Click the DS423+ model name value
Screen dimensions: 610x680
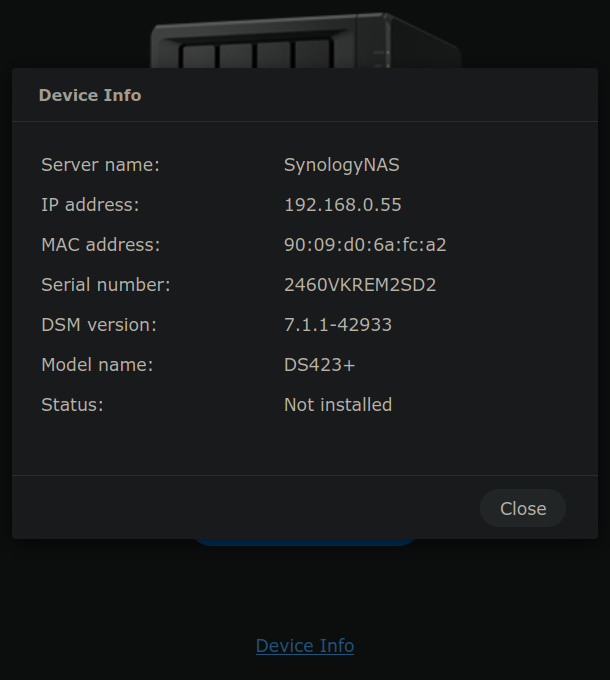319,365
